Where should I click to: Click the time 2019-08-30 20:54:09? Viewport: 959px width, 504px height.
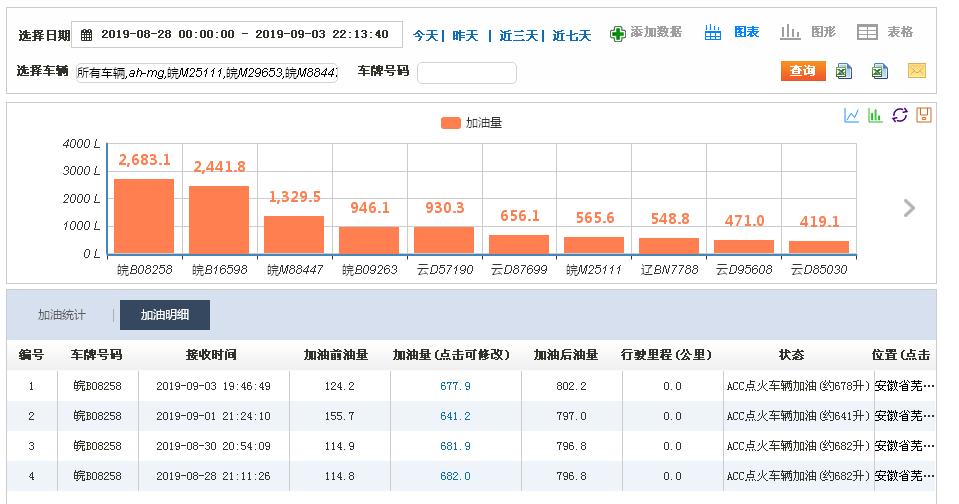[x=213, y=446]
